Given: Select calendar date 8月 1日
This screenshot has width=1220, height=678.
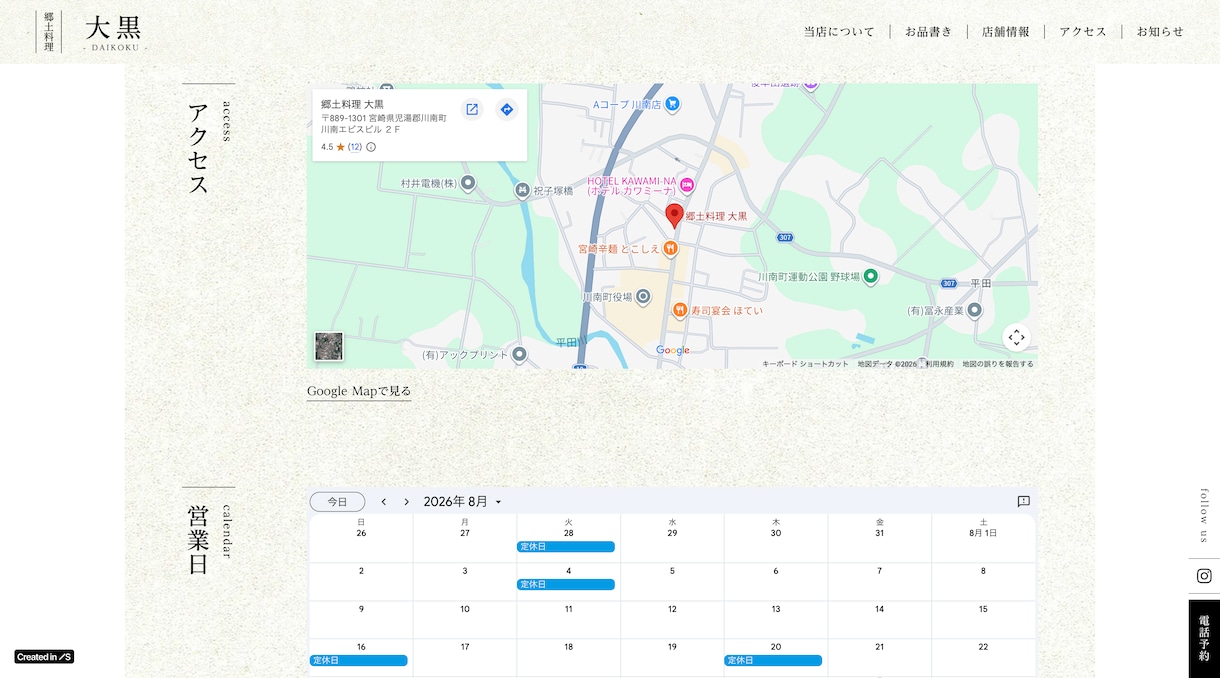Looking at the screenshot, I should point(983,533).
